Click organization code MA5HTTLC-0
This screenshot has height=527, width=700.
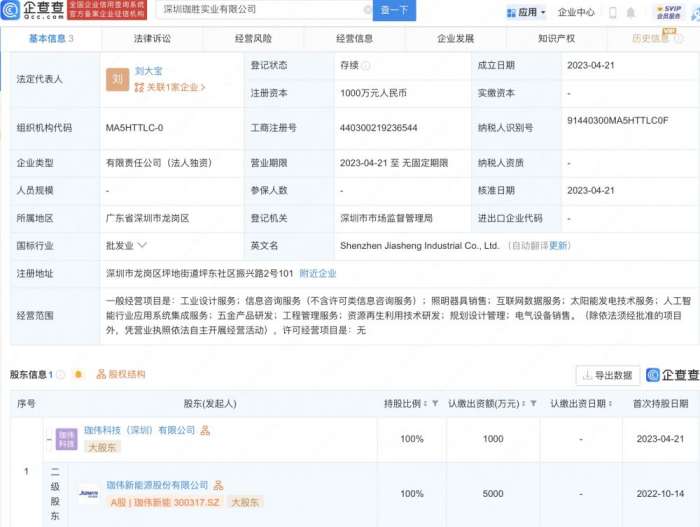coord(134,128)
